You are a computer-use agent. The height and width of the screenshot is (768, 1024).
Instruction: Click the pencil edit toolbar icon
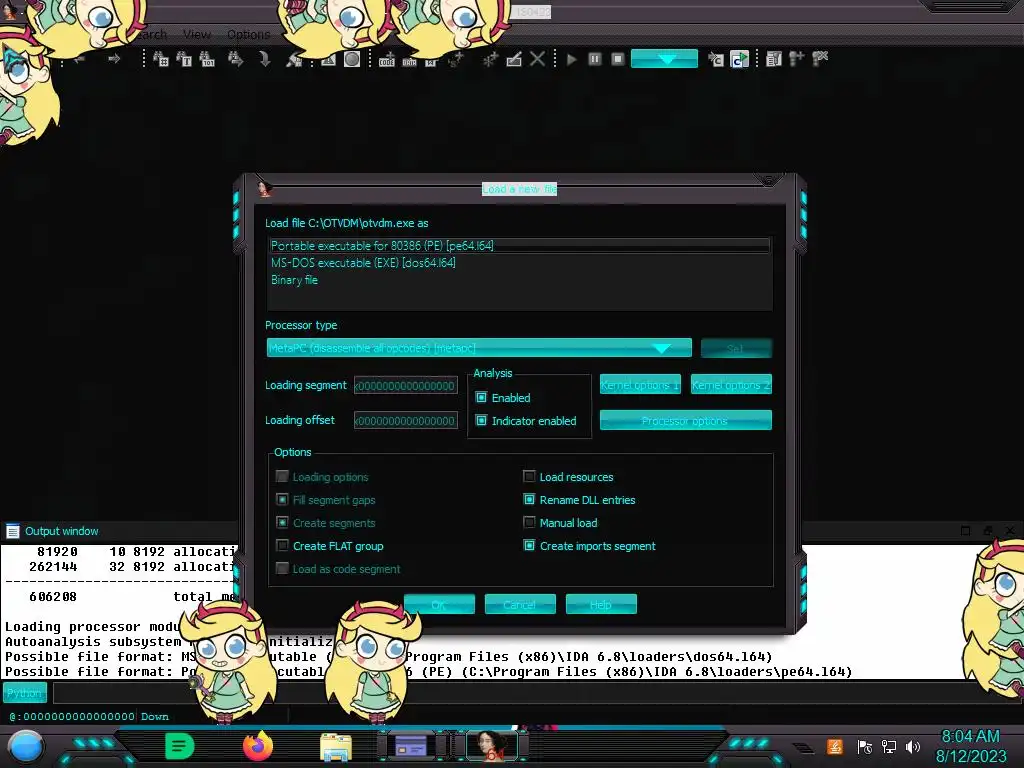[514, 59]
